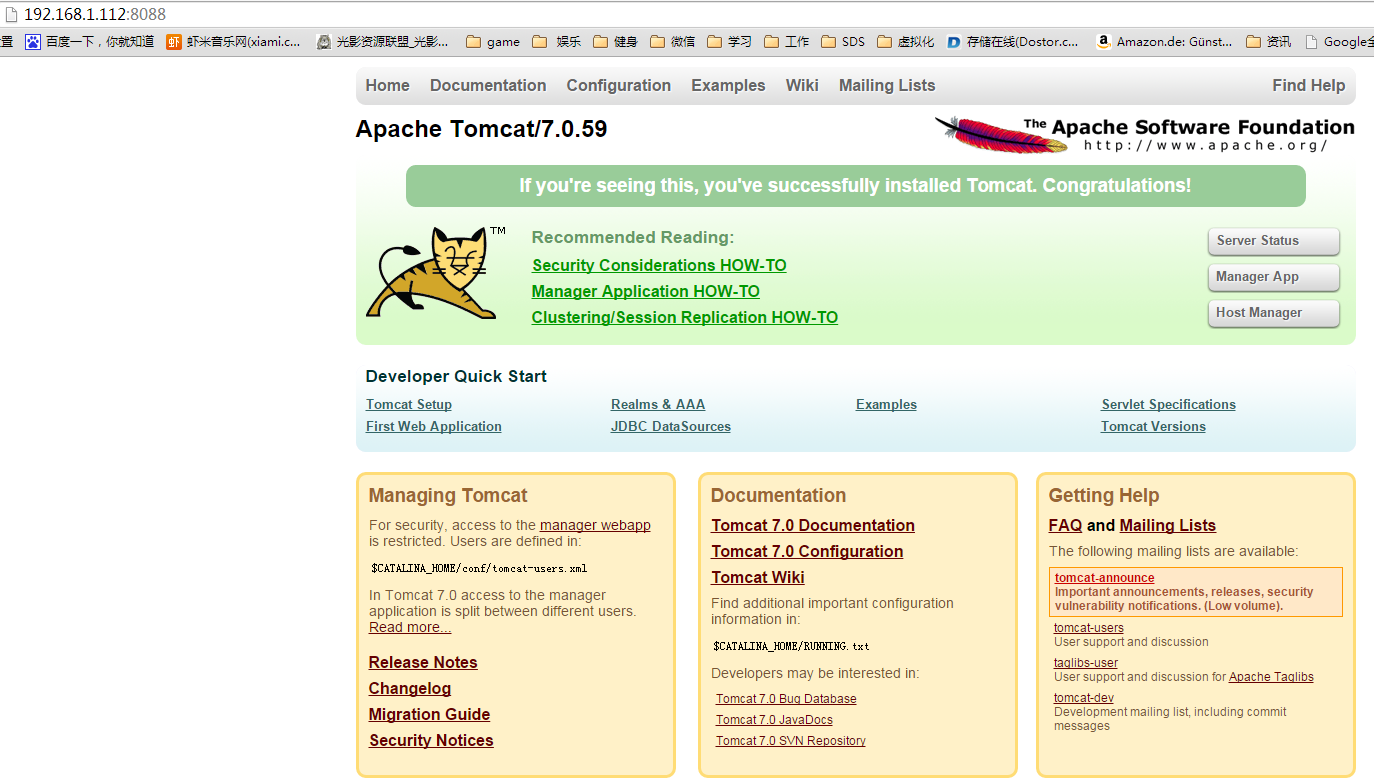Go to the Documentation nav item
The width and height of the screenshot is (1374, 778).
tap(488, 86)
